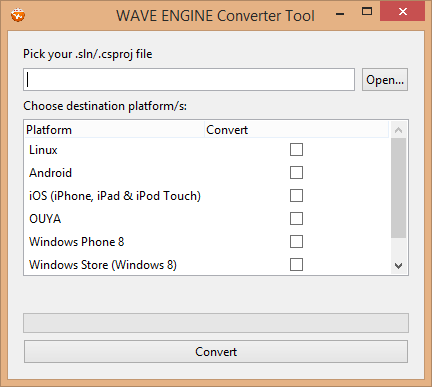Maximize the Converter Tool window
Image resolution: width=432 pixels, height=387 pixels.
click(x=367, y=12)
